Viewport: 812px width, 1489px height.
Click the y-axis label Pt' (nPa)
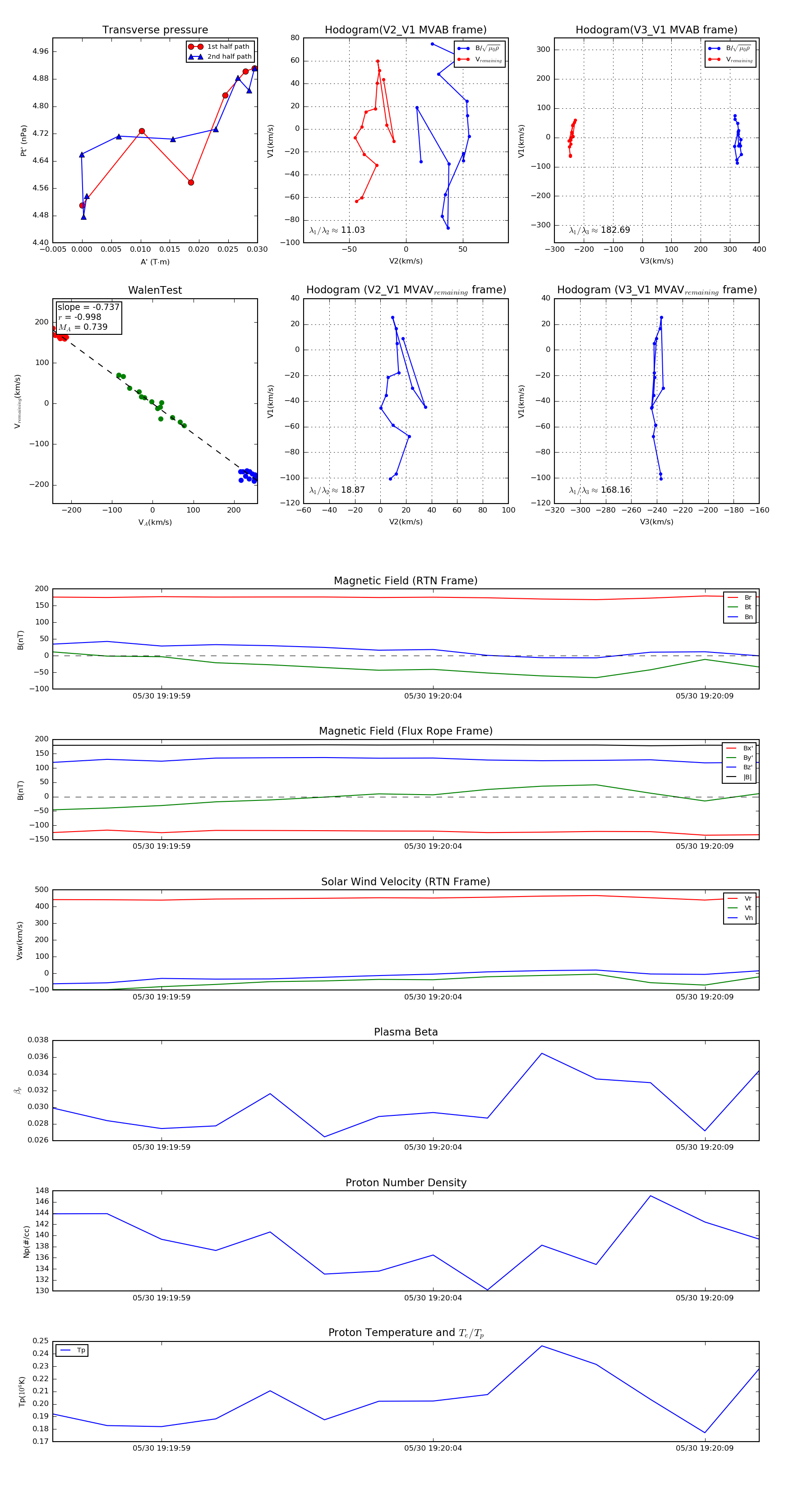(x=24, y=140)
